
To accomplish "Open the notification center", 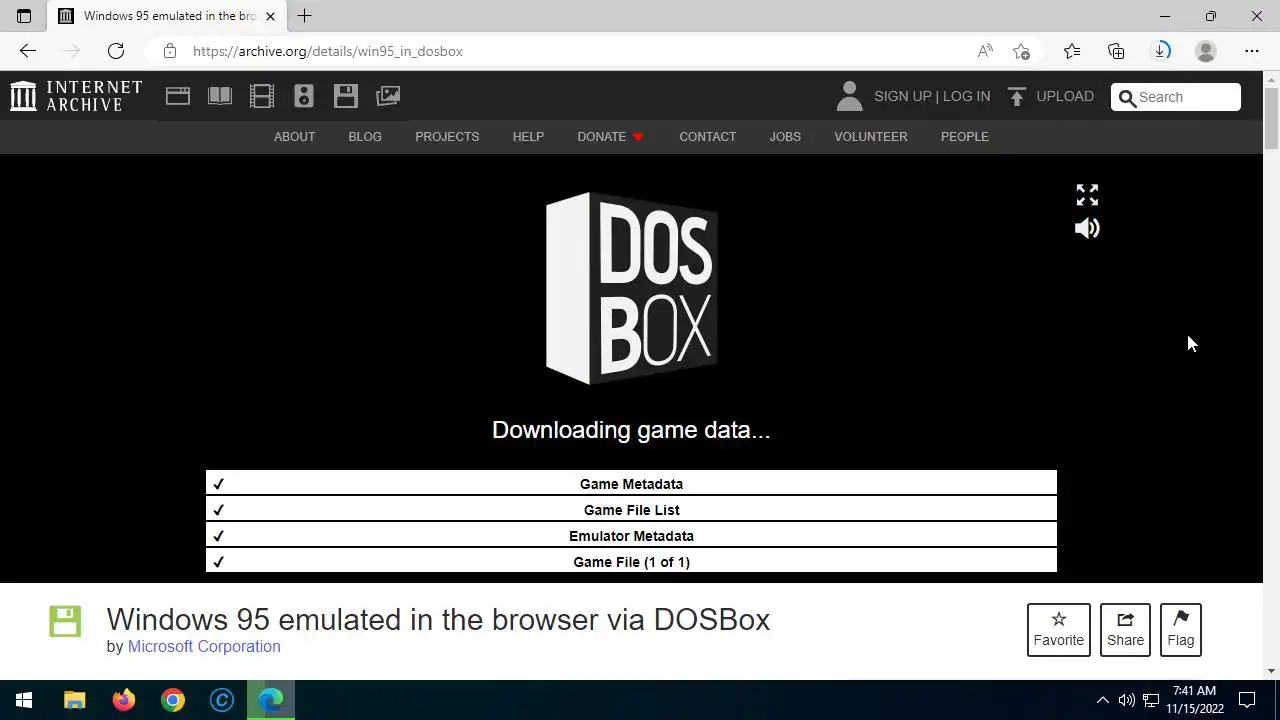I will [1247, 700].
